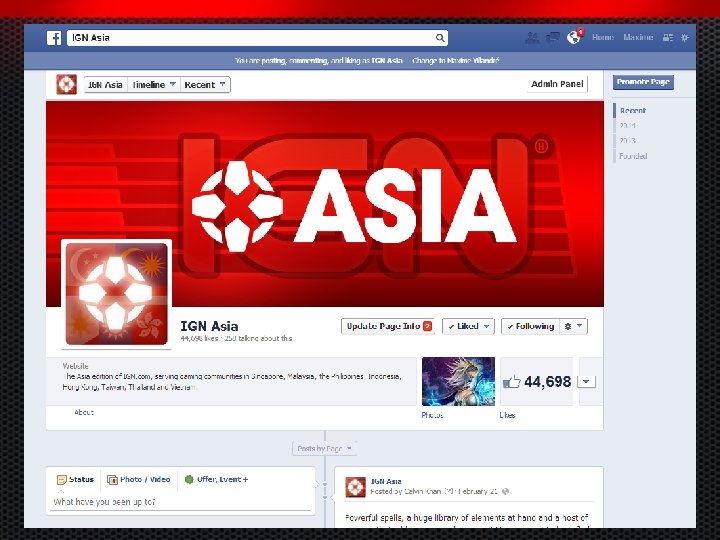This screenshot has height=540, width=720.
Task: Open the Admin Panel
Action: pyautogui.click(x=557, y=84)
